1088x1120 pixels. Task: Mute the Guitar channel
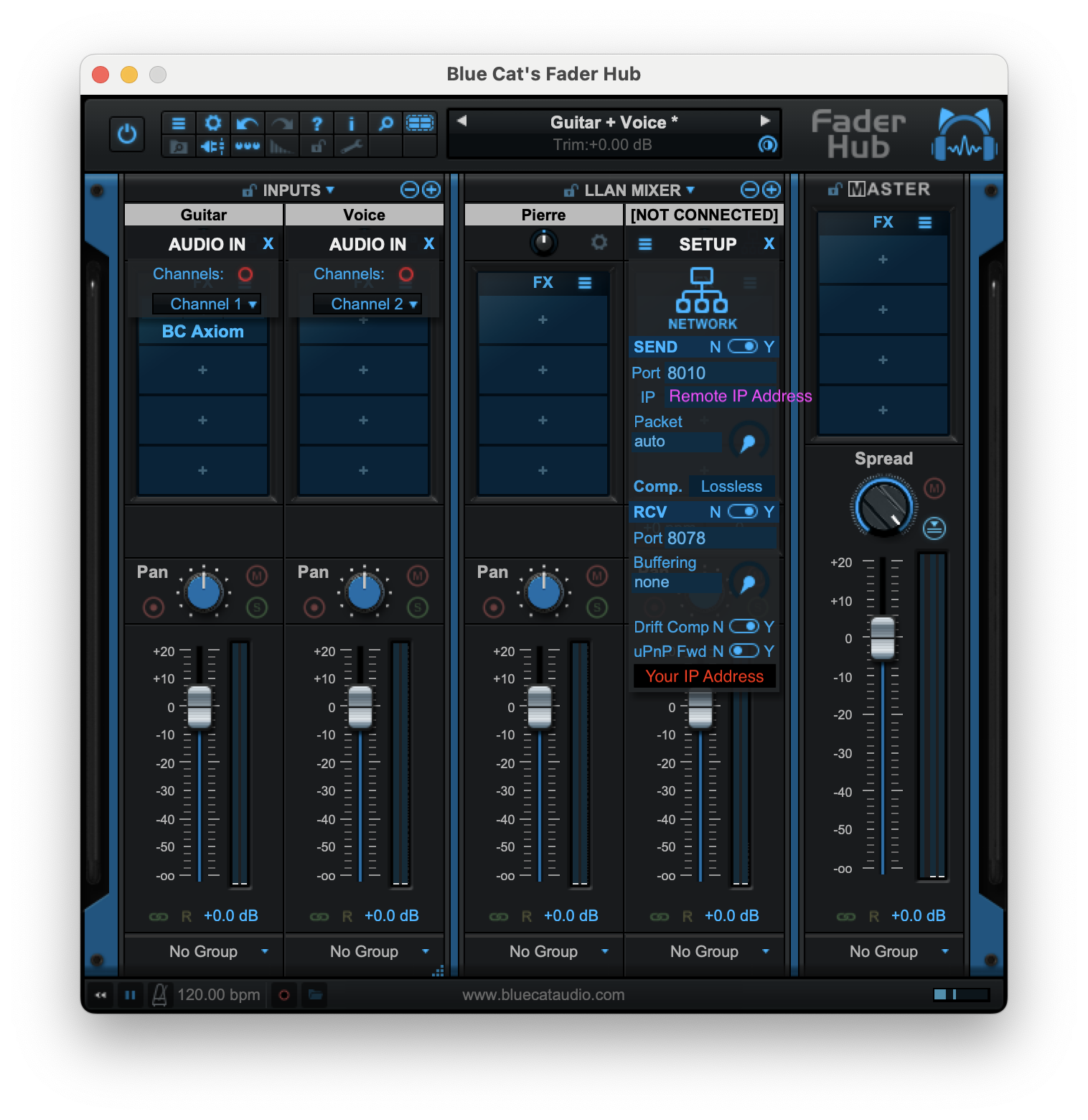click(x=257, y=575)
